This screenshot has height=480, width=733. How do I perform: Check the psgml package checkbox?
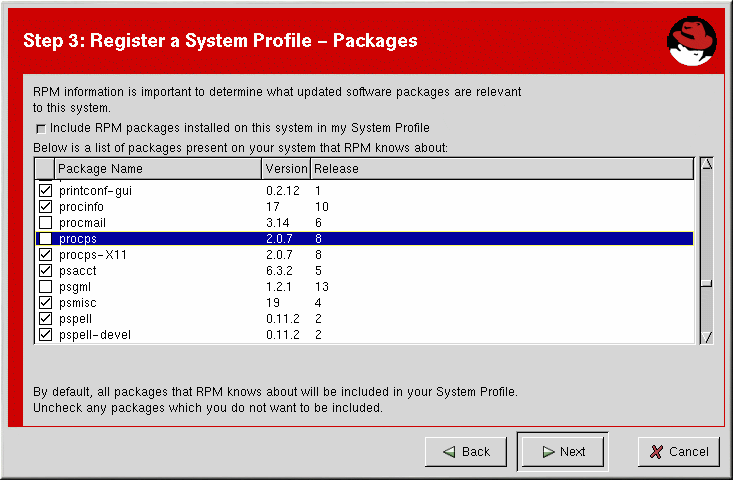tap(45, 286)
